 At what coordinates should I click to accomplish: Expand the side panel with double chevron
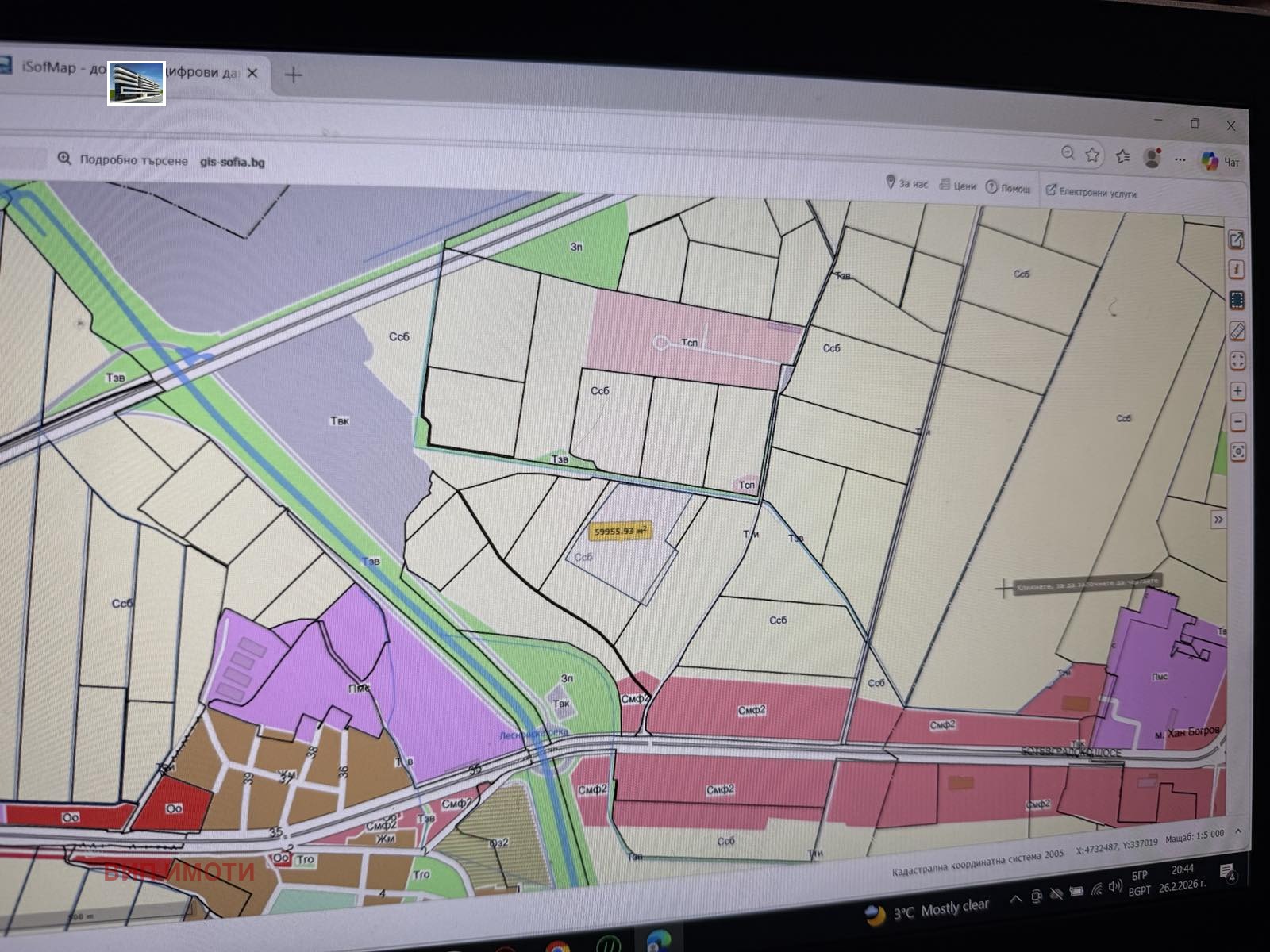coord(1217,519)
